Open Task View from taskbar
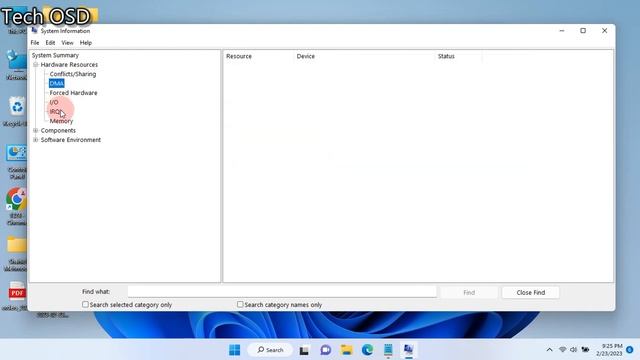The height and width of the screenshot is (360, 640). point(304,350)
